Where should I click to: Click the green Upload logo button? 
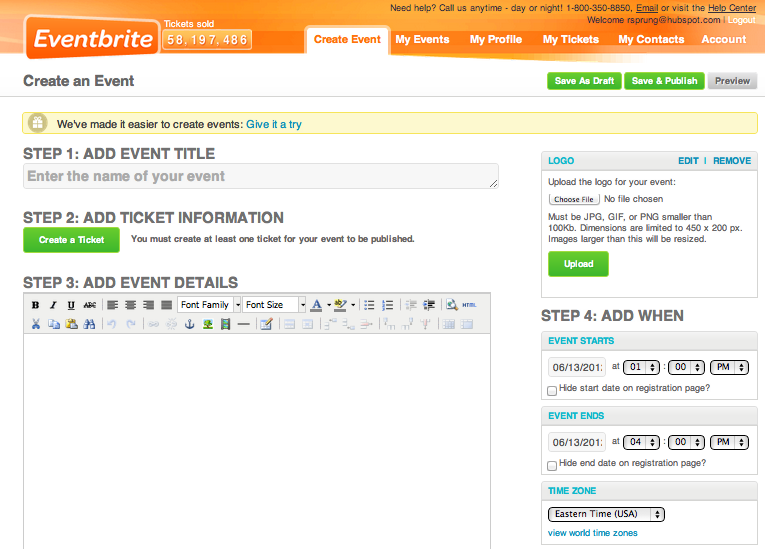(x=578, y=264)
